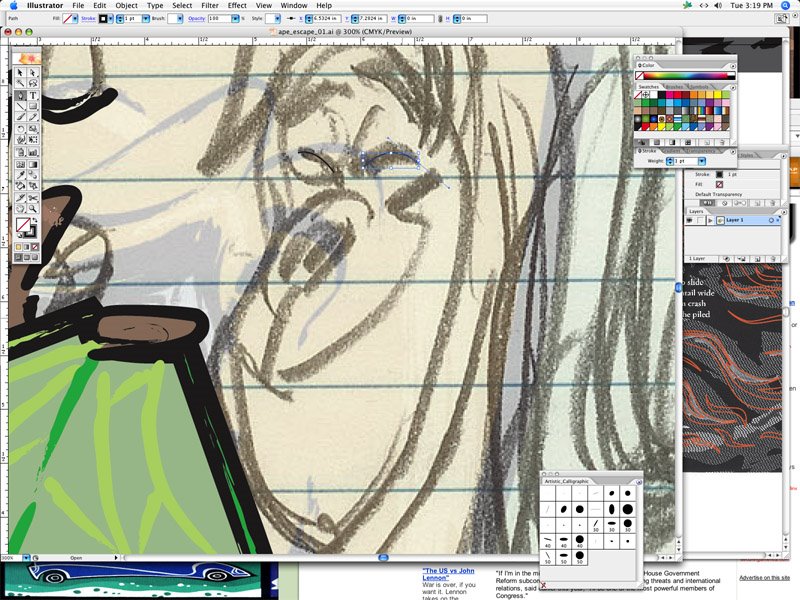Open the Filter menu
Screen dimensions: 800x600
(x=210, y=5)
